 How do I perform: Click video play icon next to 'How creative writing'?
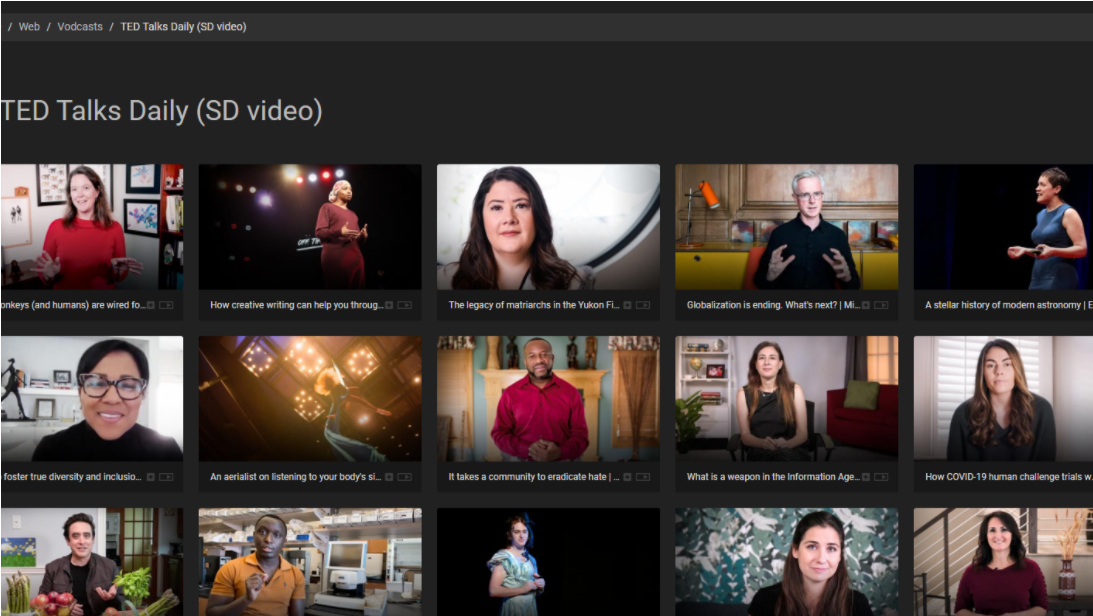(x=404, y=305)
